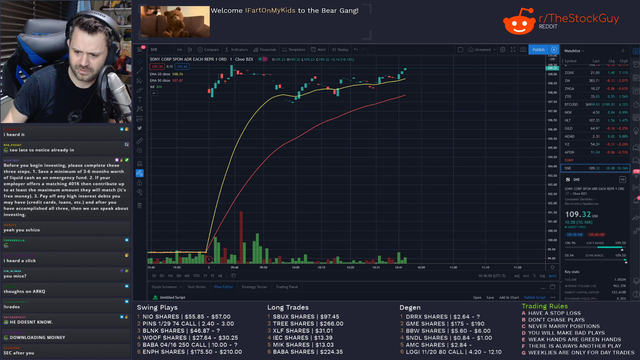The image size is (640, 360).
Task: Select the ruler measure tool
Action: click(140, 141)
